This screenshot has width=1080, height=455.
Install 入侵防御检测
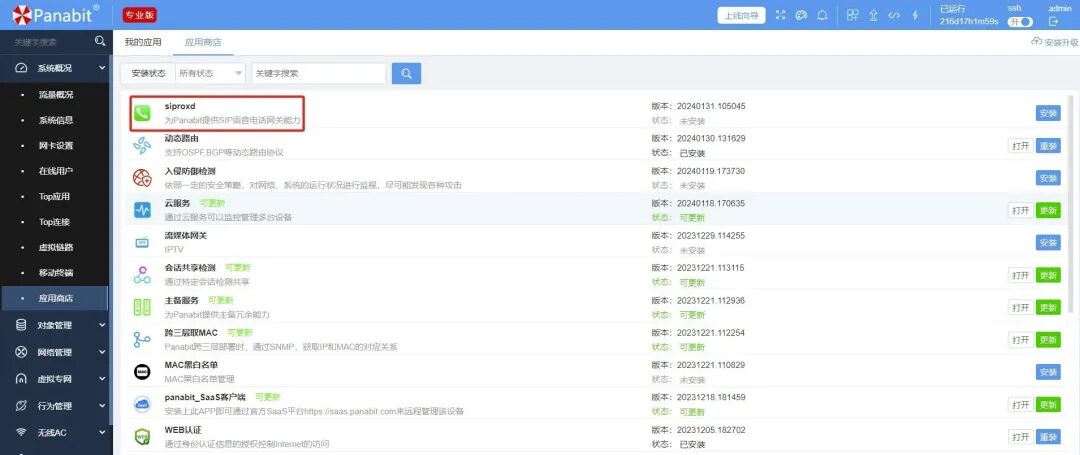click(1048, 178)
